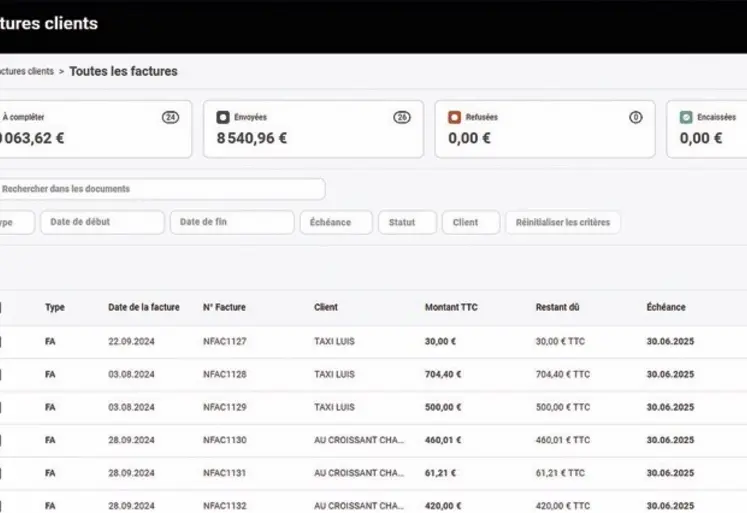Open the À compléter summary card amount
The height and width of the screenshot is (513, 747).
click(x=32, y=138)
